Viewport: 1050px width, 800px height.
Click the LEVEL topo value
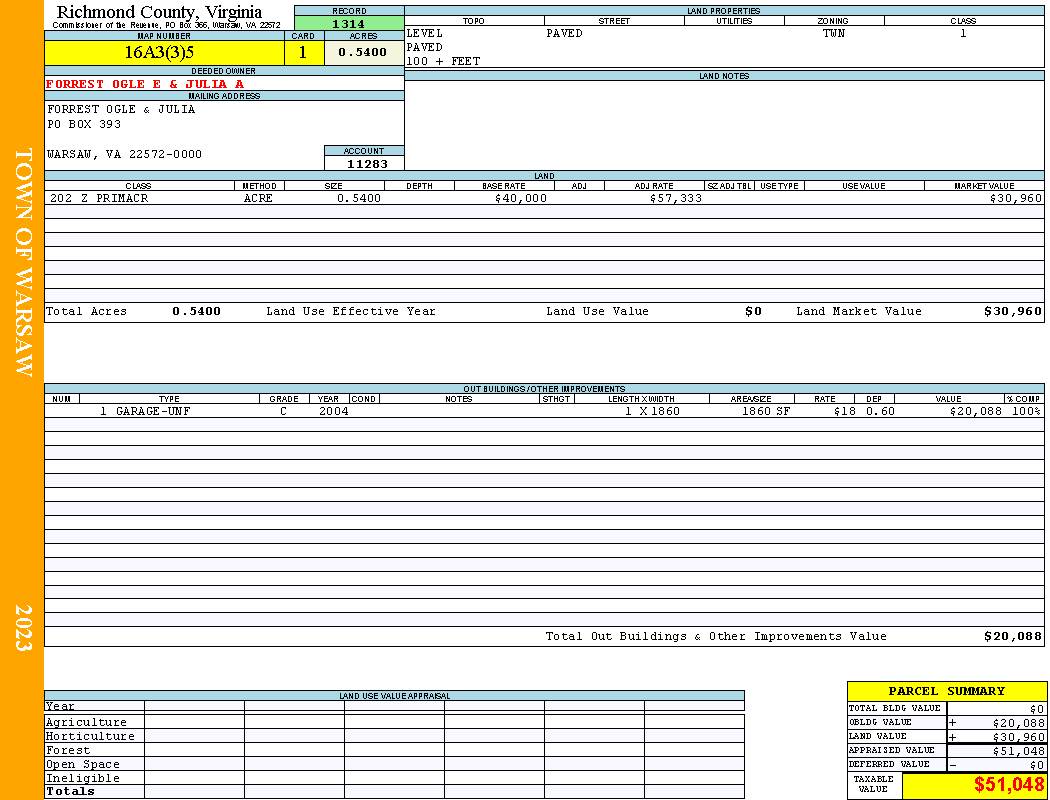[425, 33]
